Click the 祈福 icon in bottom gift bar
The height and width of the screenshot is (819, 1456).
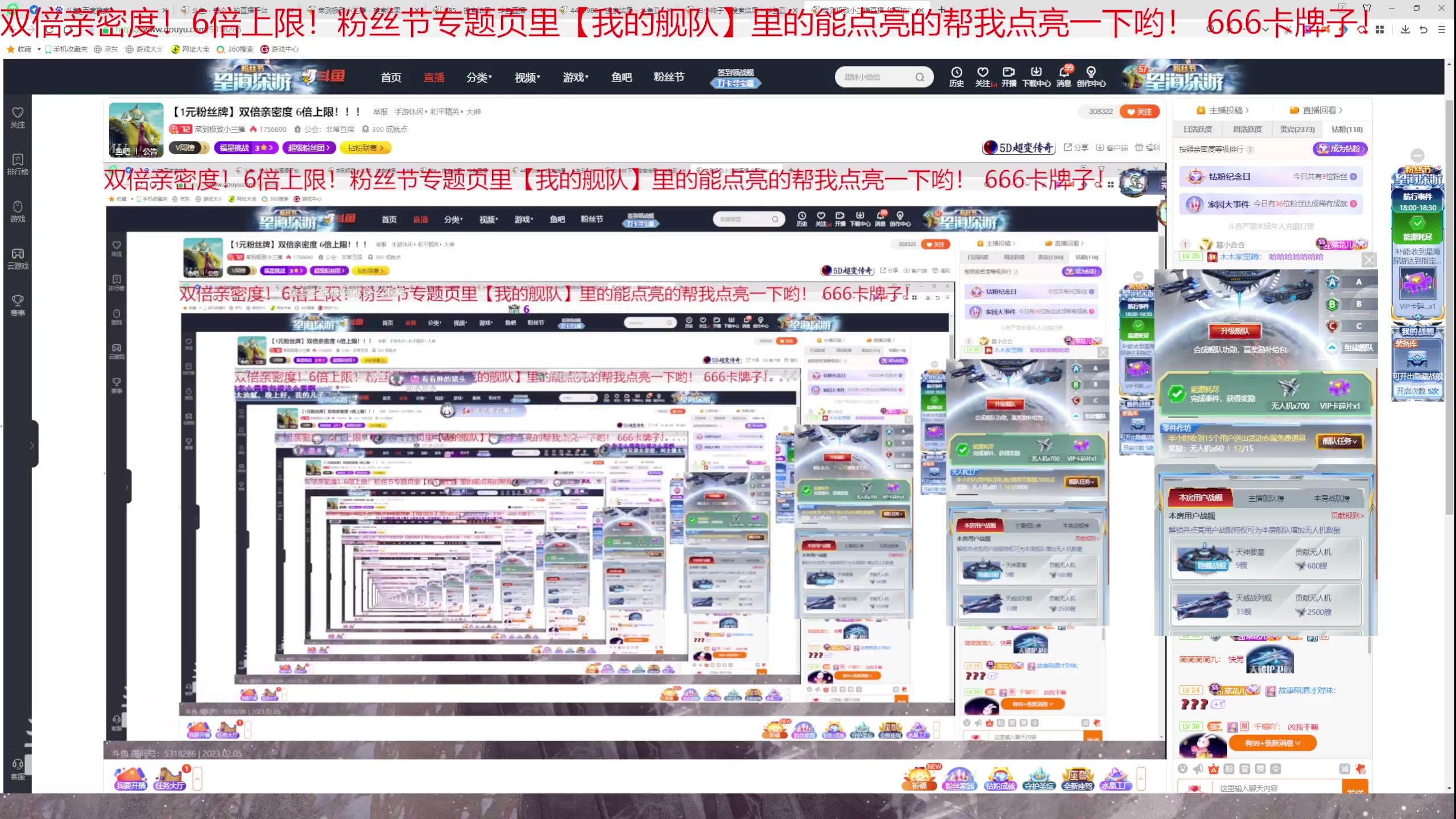[919, 778]
